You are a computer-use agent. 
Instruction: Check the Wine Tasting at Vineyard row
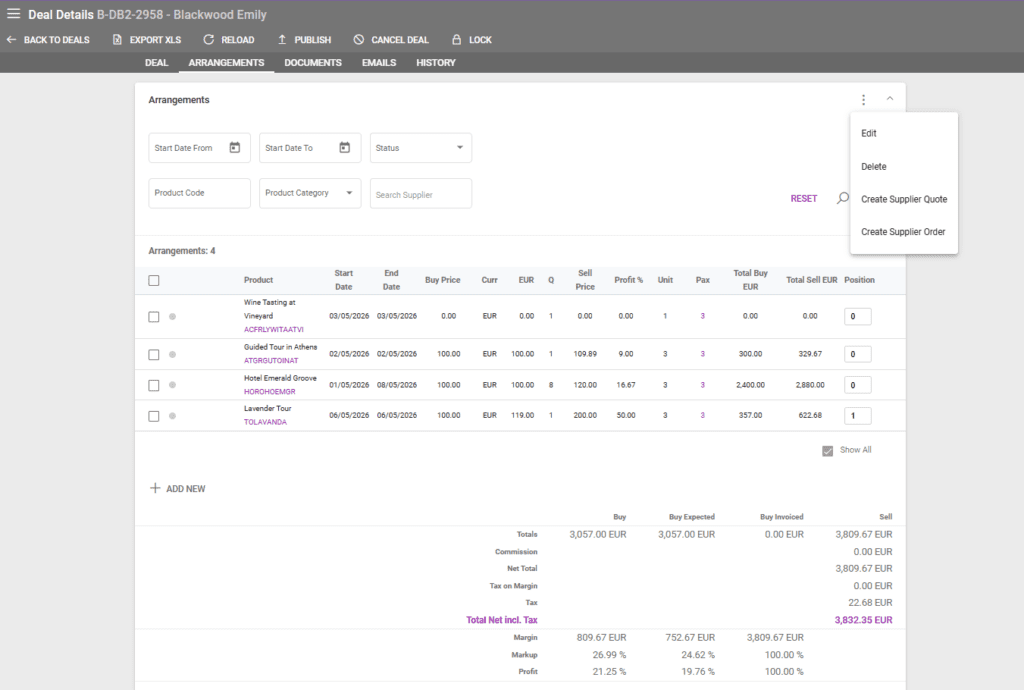154,317
